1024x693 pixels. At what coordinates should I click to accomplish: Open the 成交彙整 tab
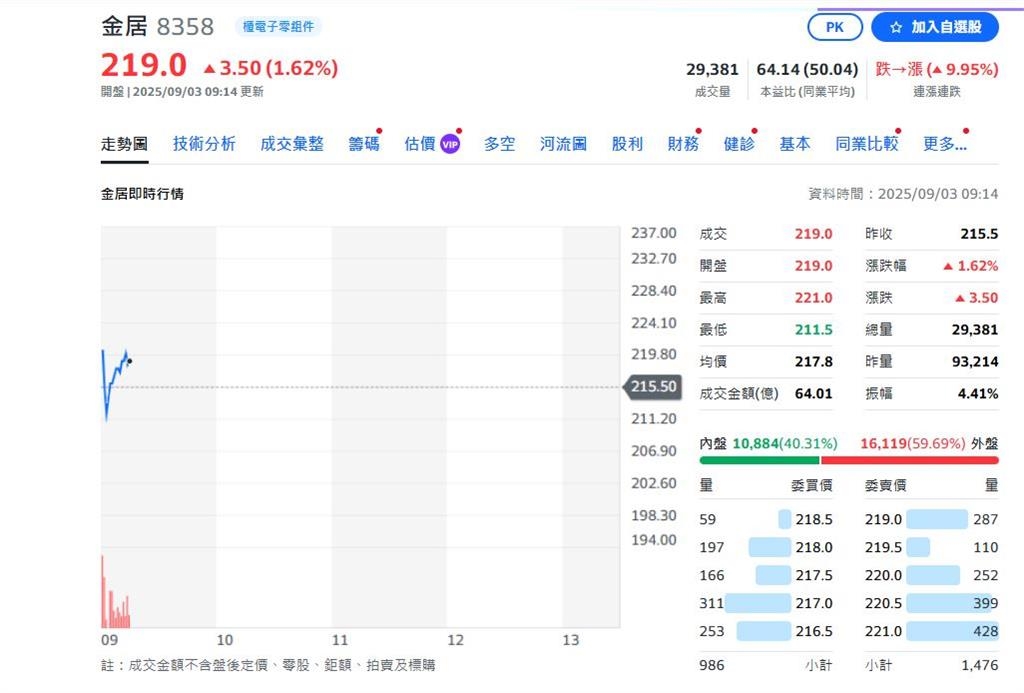[x=292, y=144]
